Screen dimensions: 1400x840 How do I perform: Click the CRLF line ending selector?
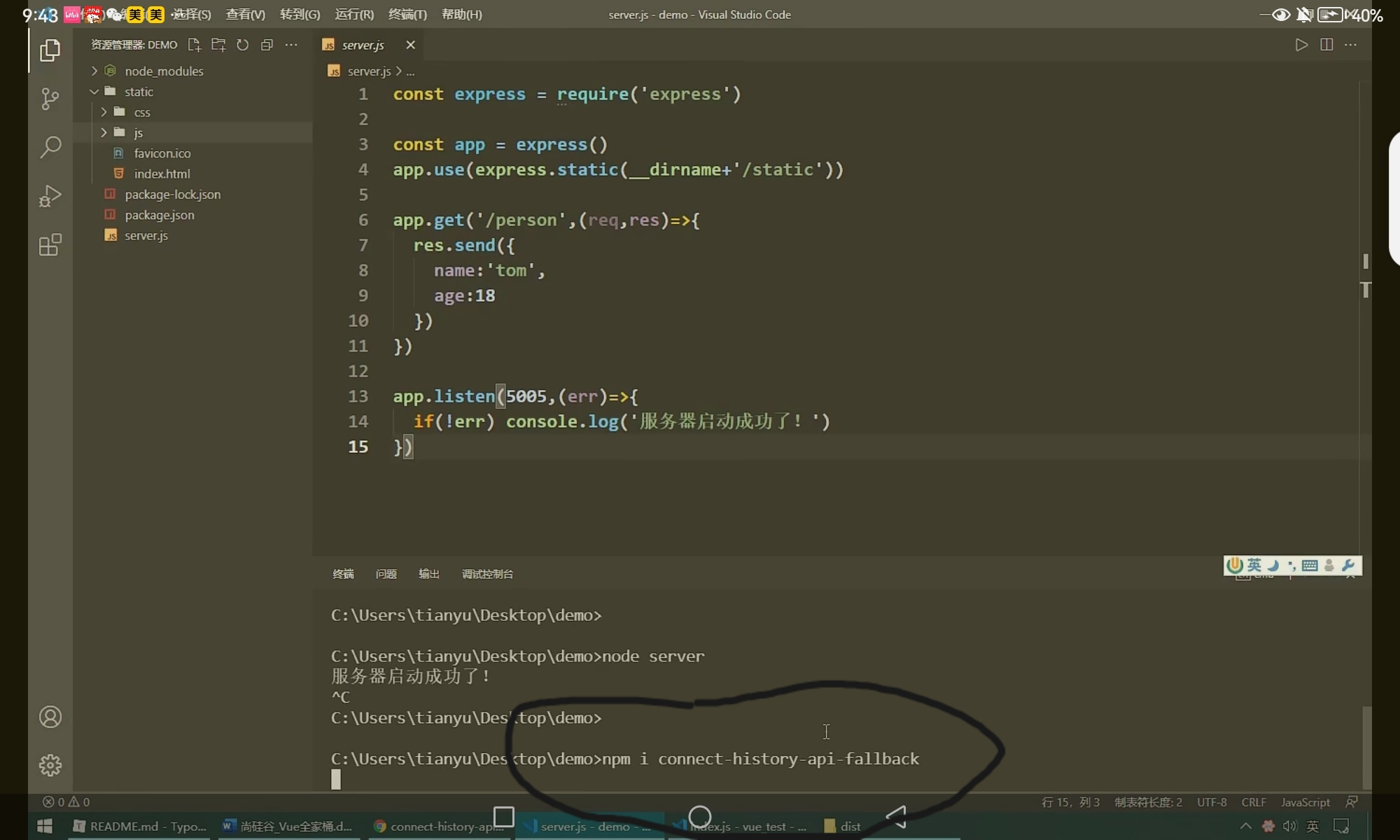pos(1253,802)
